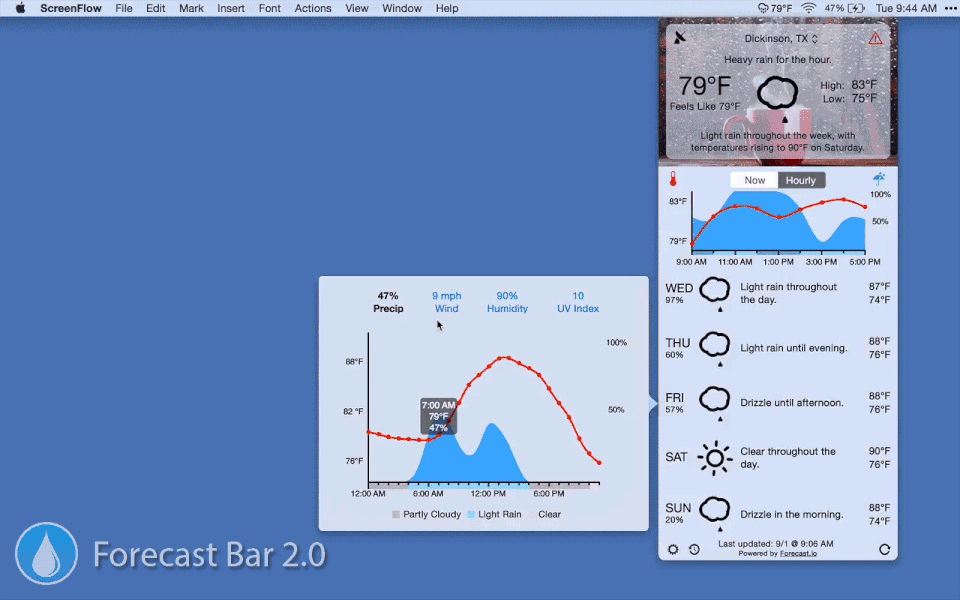Click Forecast Bar 79°F menu bar item
Viewport: 960px width, 600px height.
pyautogui.click(x=774, y=8)
